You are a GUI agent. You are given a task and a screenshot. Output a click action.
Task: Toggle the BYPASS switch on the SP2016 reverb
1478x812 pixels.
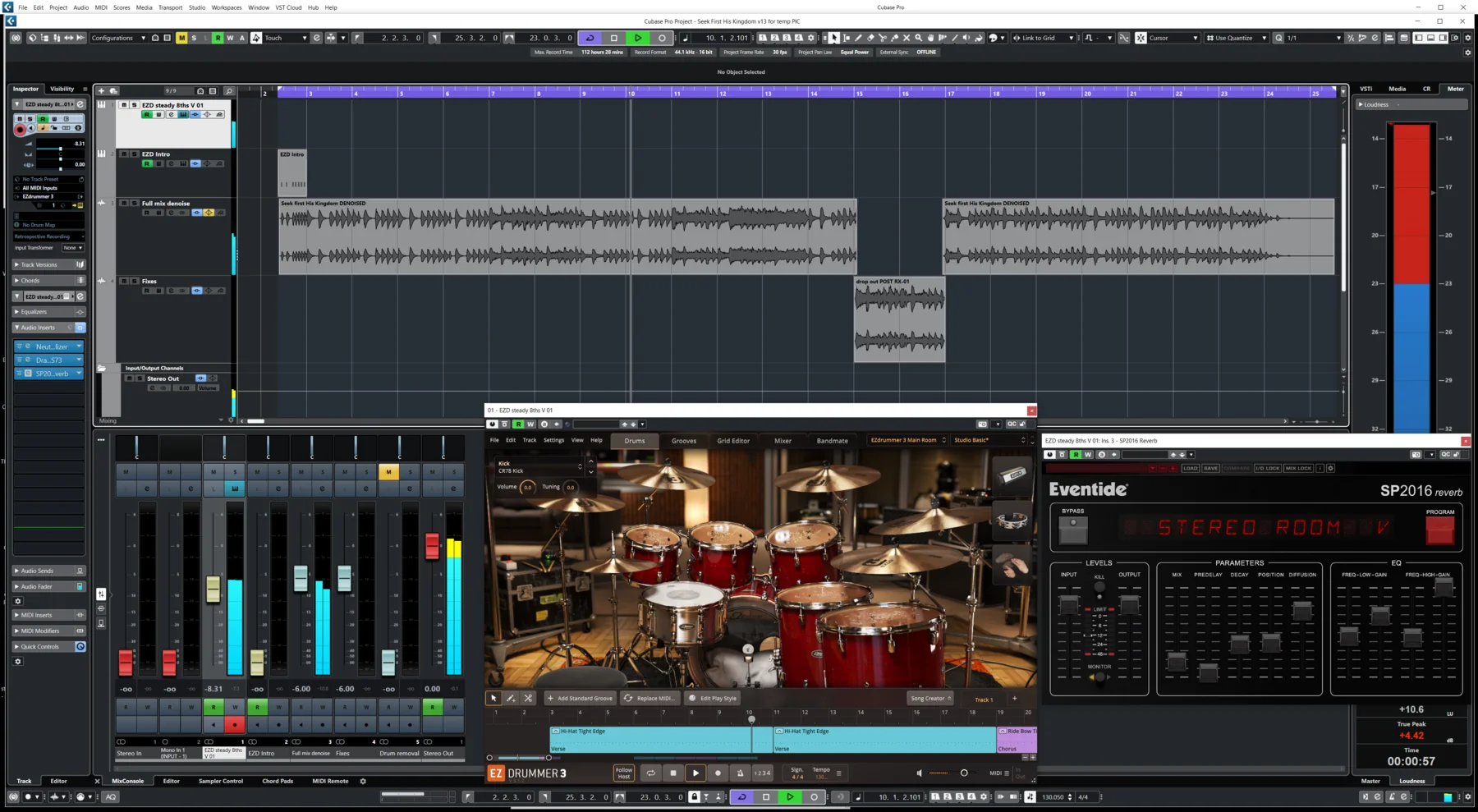coord(1072,530)
